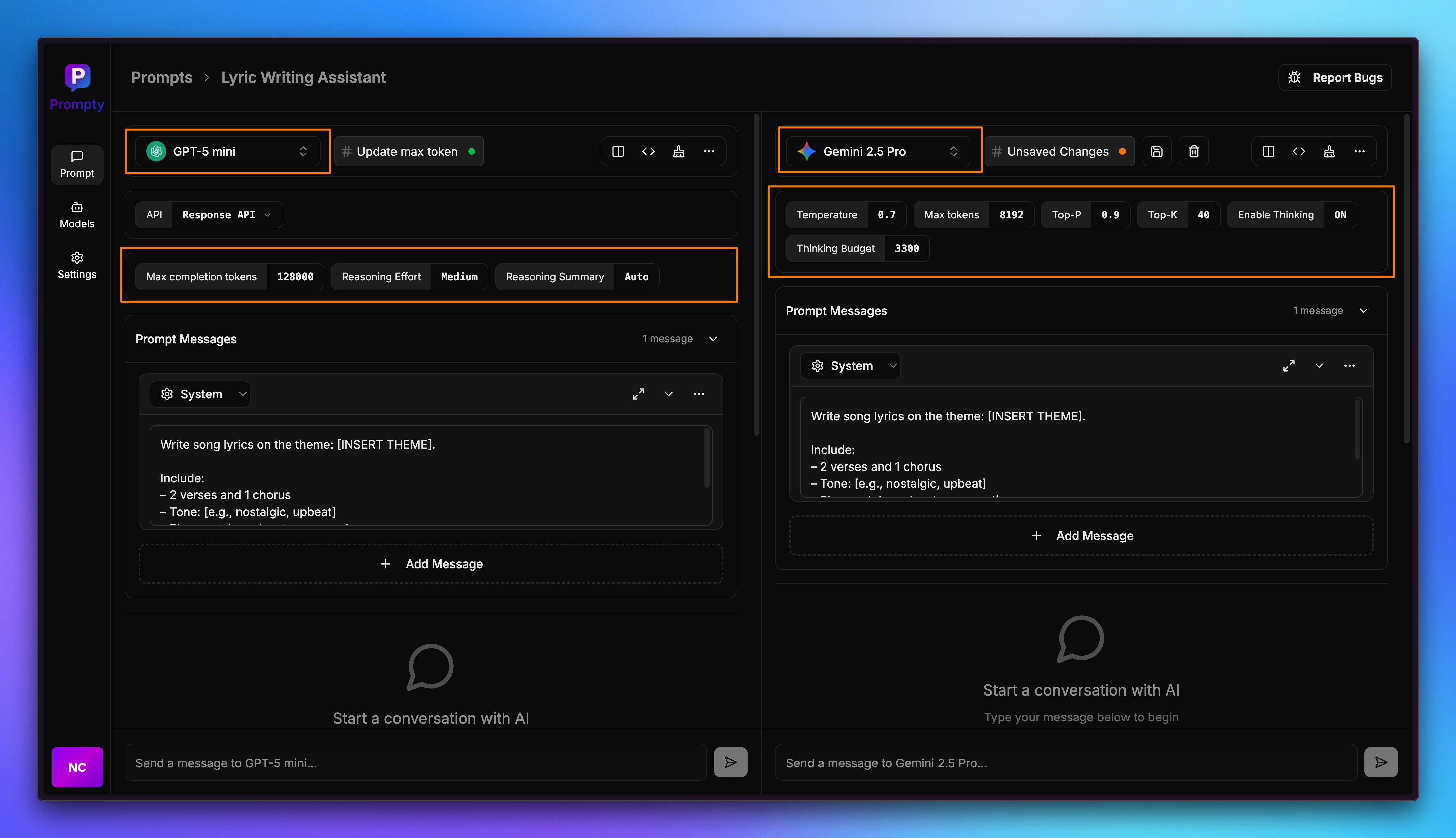
Task: Toggle the Reasoning Summary Auto setting
Action: click(x=636, y=277)
